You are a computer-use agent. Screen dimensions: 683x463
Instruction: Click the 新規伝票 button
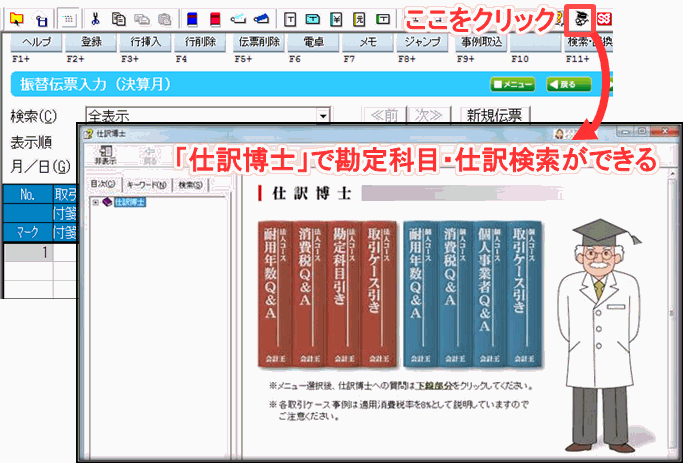[494, 115]
